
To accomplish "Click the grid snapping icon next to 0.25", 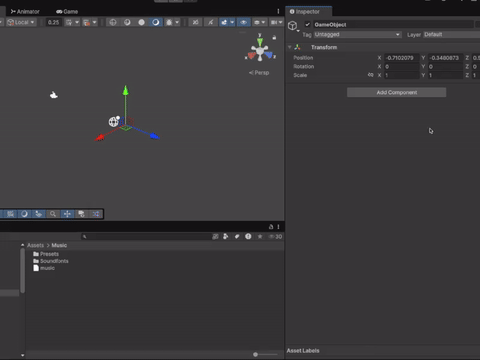I will 69,22.
